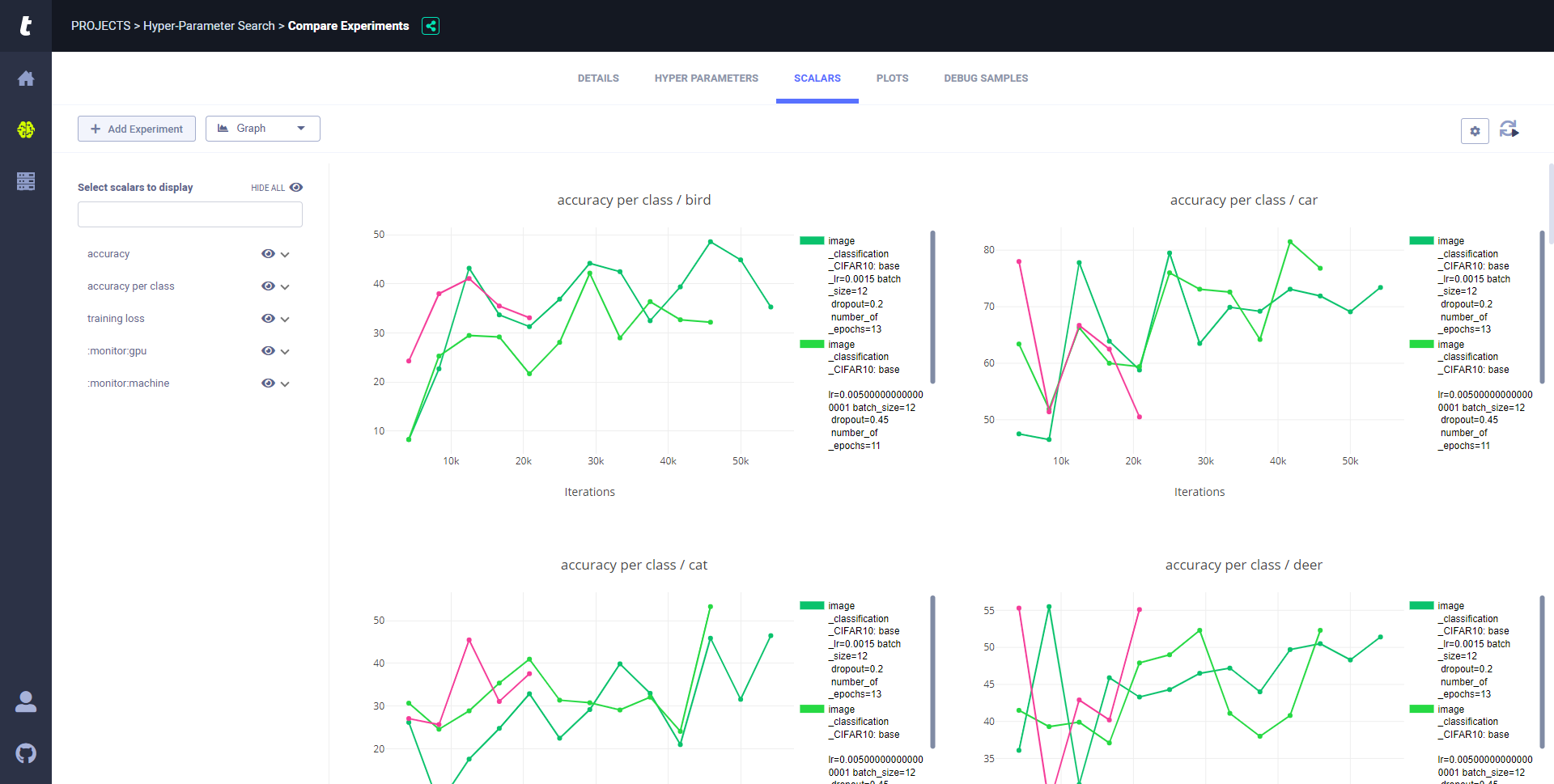Click the Add Experiment button
The height and width of the screenshot is (784, 1554).
point(137,129)
